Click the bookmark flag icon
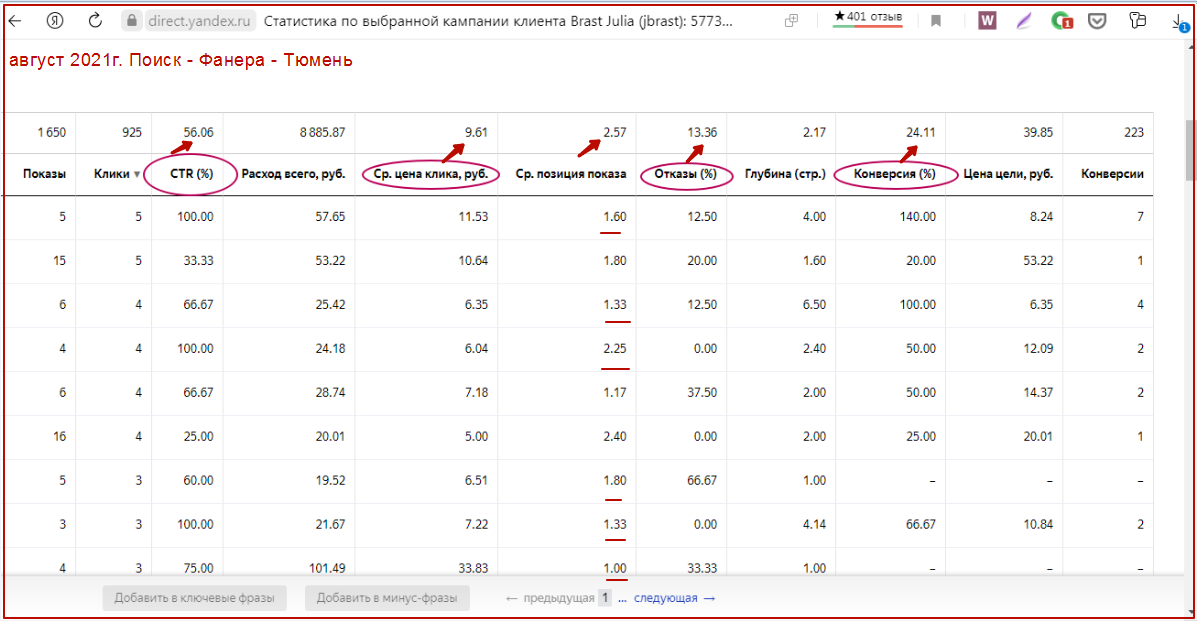This screenshot has height=621, width=1197. pos(936,20)
